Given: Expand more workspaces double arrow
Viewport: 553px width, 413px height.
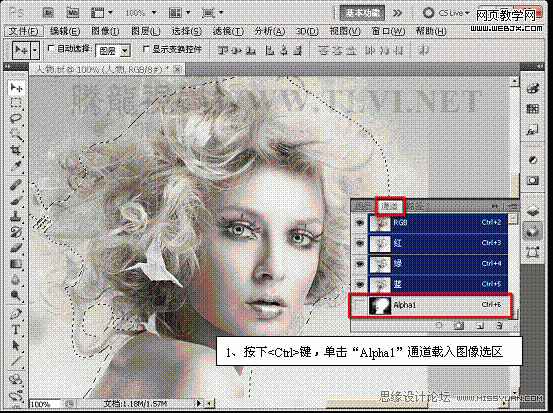Looking at the screenshot, I should click(x=397, y=13).
